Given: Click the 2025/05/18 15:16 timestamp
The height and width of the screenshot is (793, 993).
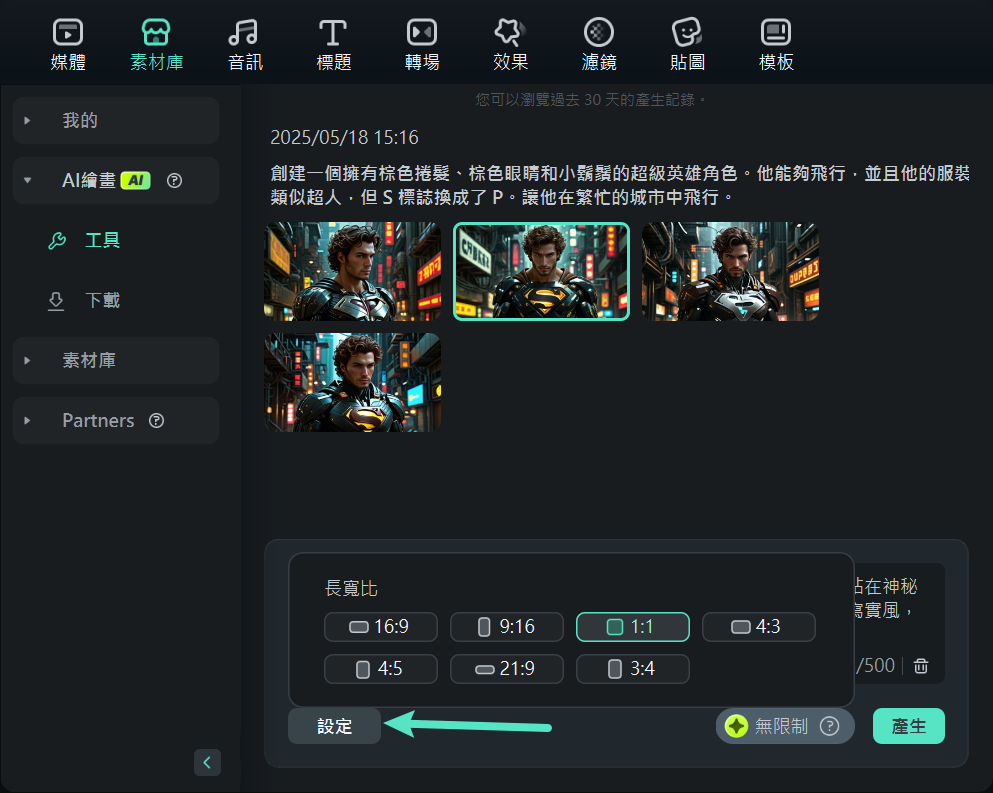Looking at the screenshot, I should point(345,137).
